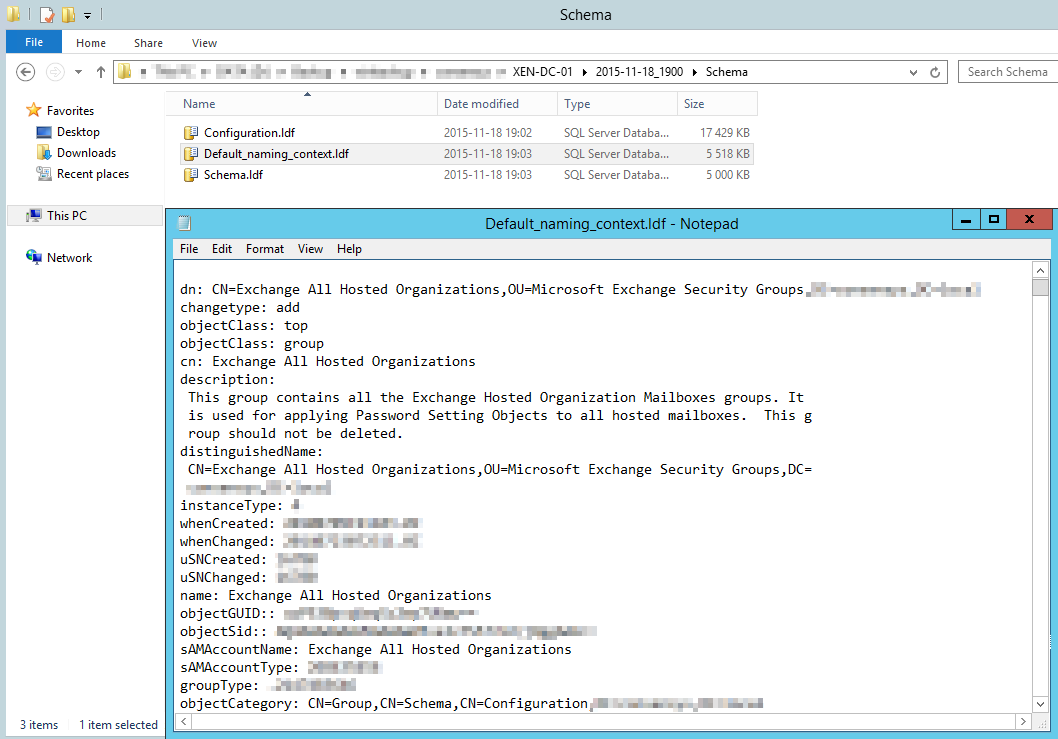Select the Configuration.ldf file
Image resolution: width=1058 pixels, height=739 pixels.
pos(250,132)
